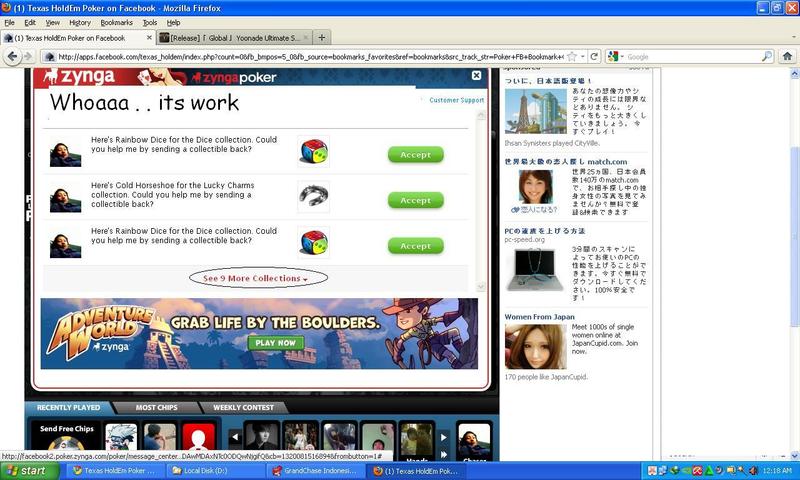Switch to GrandChase Indonesia taskbar window

click(x=316, y=471)
